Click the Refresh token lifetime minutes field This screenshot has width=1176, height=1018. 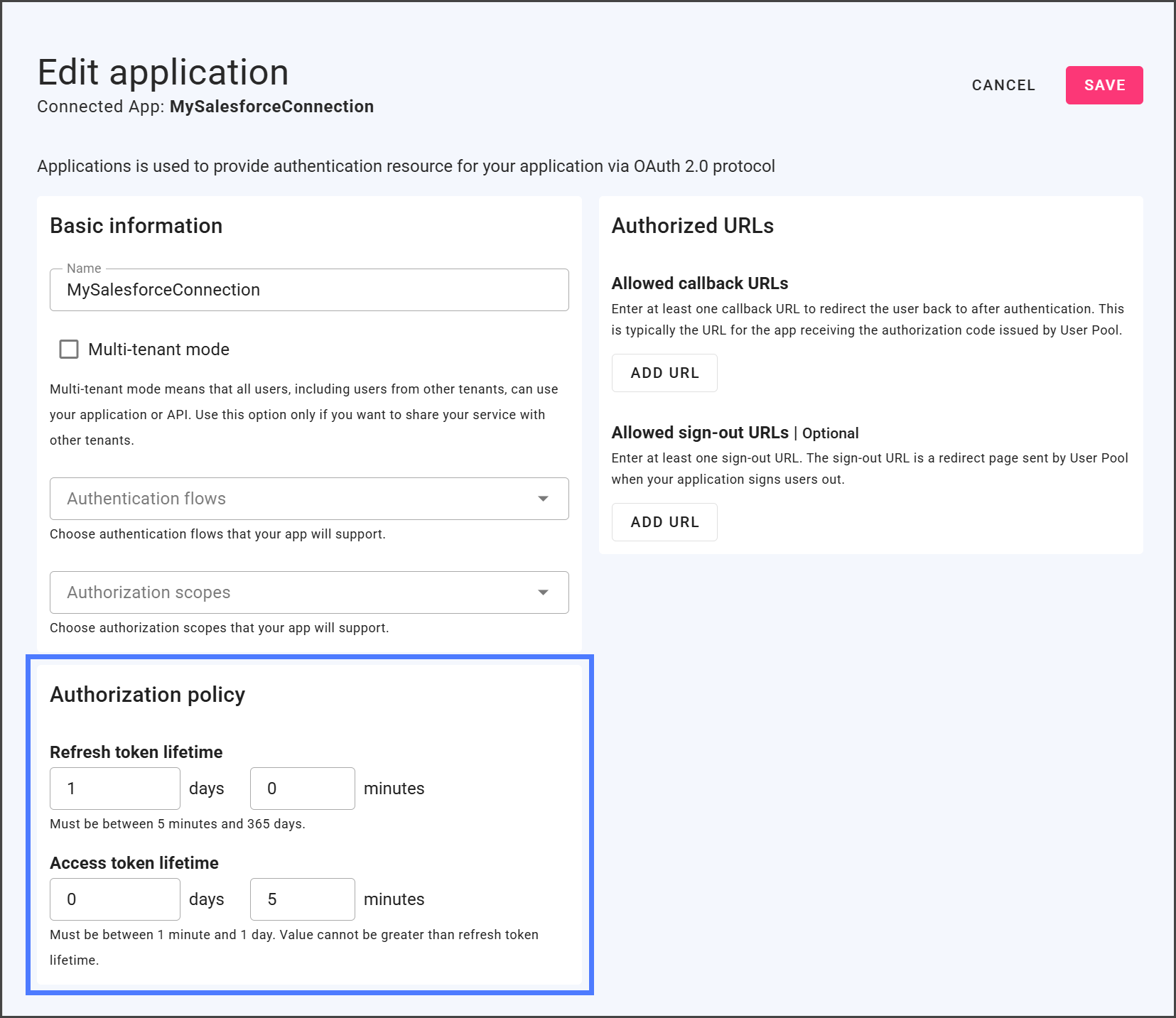pos(302,789)
